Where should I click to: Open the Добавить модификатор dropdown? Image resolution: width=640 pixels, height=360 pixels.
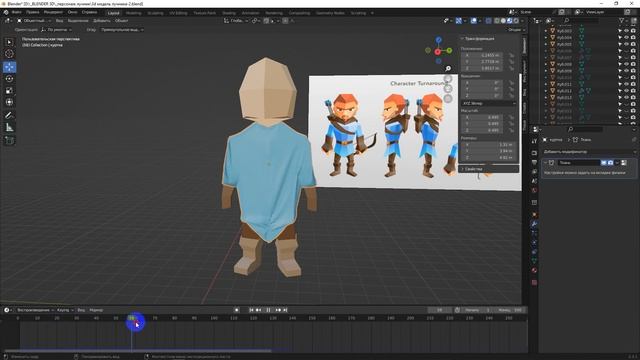[588, 152]
